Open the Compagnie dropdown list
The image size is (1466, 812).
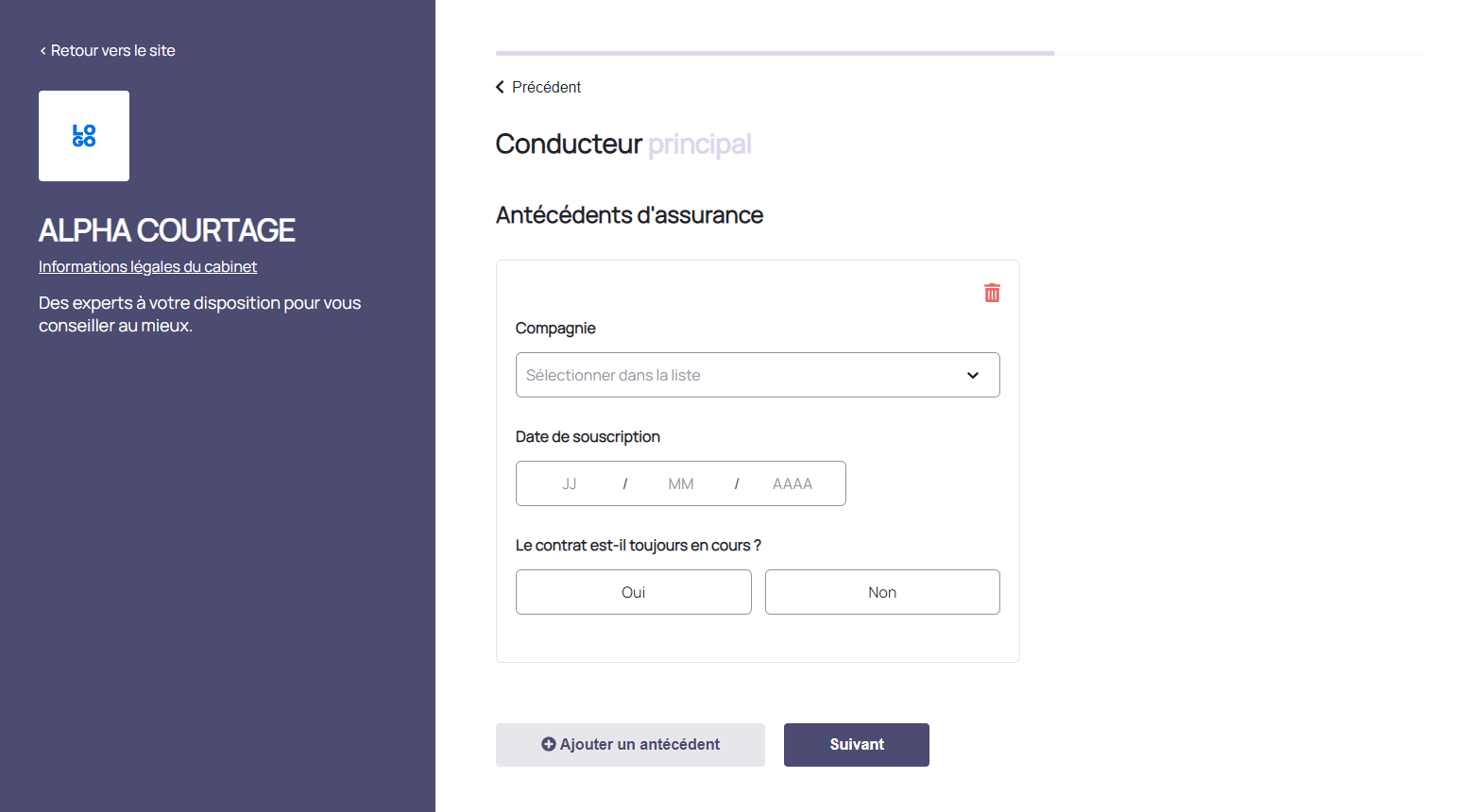[737, 375]
